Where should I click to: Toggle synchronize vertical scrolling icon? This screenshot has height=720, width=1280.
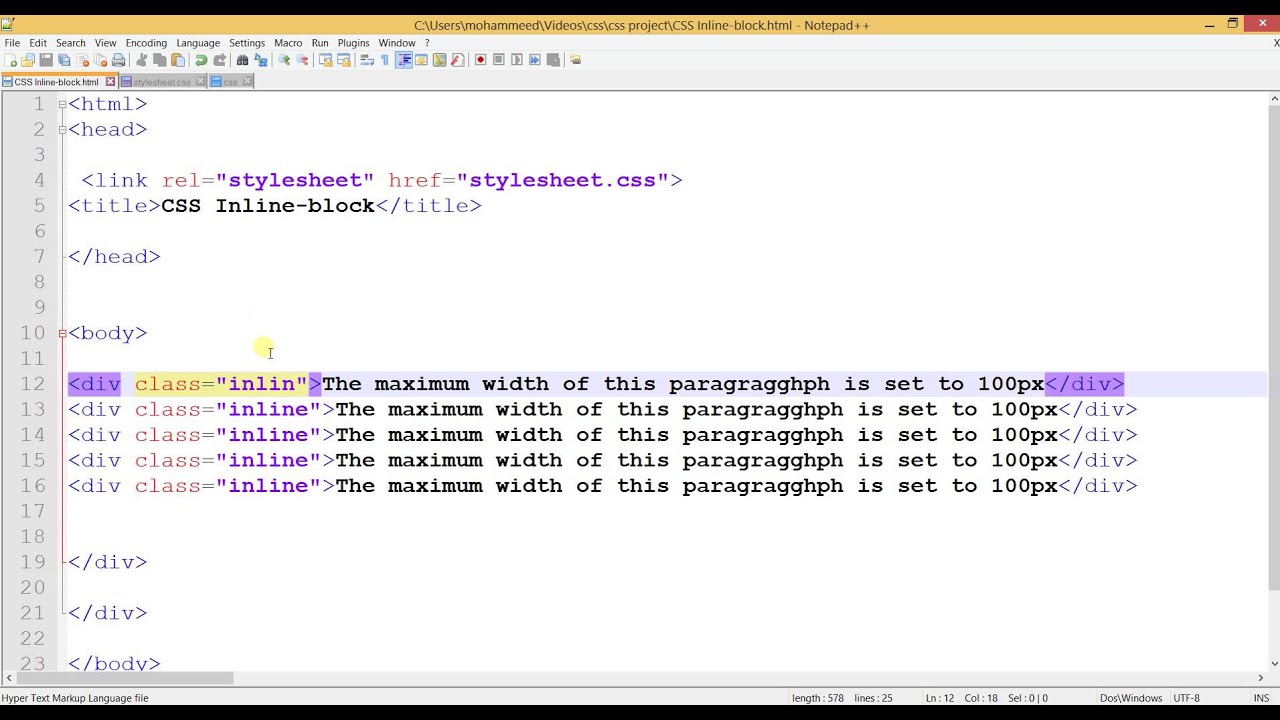[x=325, y=60]
